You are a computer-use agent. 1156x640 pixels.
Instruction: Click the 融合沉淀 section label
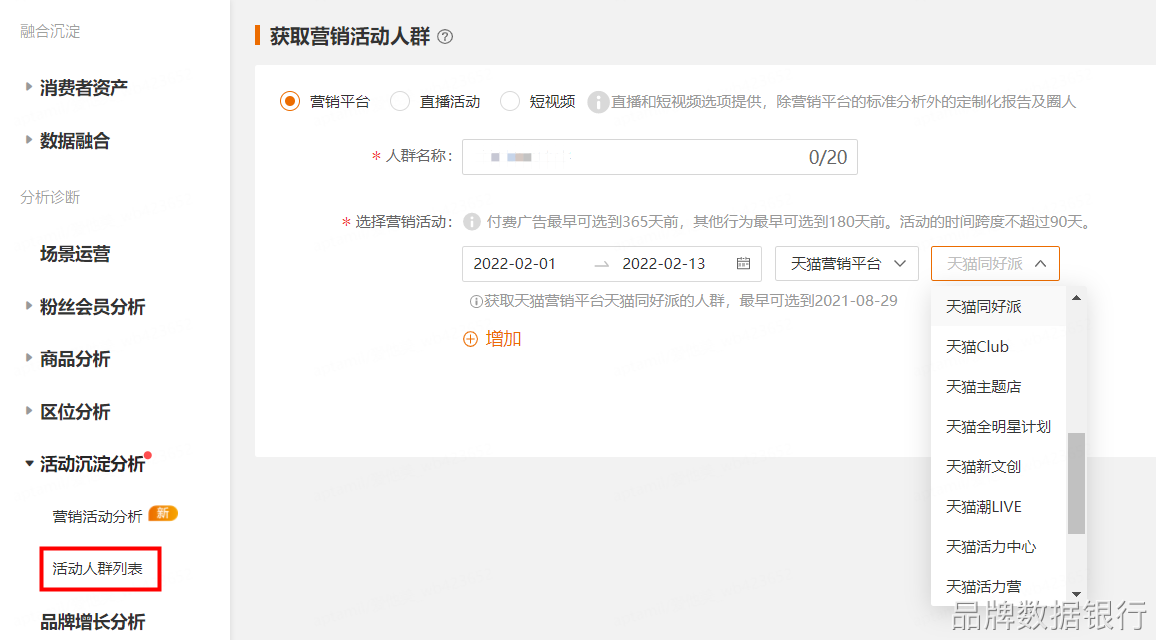[50, 31]
